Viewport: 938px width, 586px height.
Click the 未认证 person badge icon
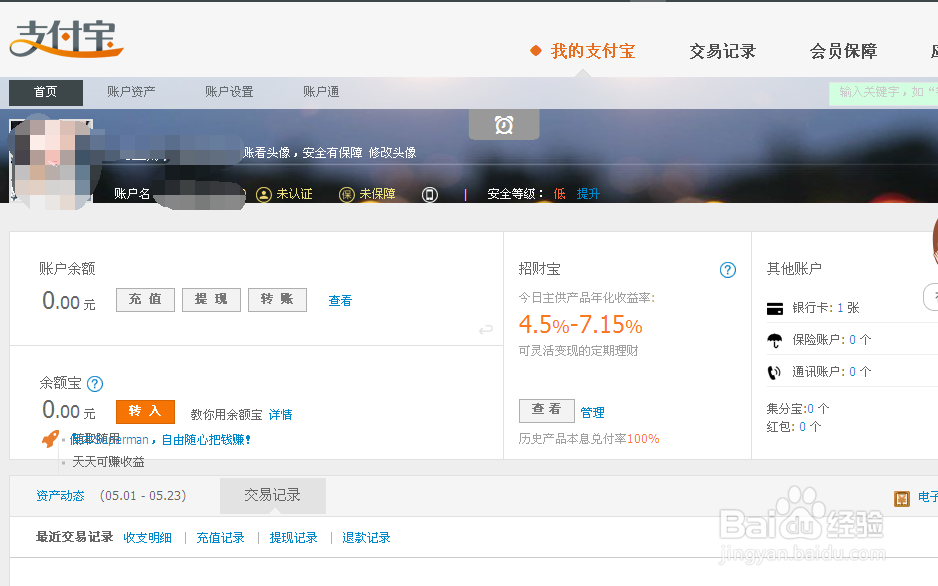click(x=264, y=194)
